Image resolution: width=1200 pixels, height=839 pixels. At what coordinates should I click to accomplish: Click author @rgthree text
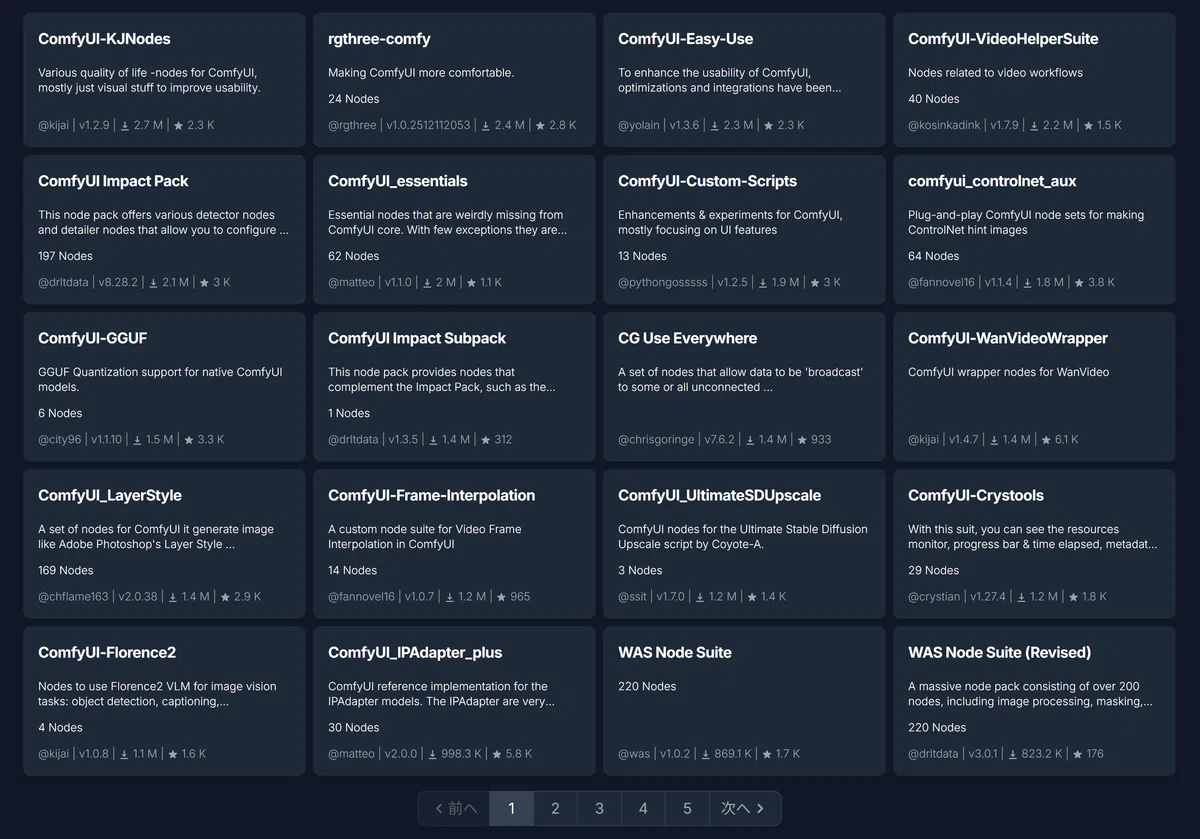point(352,126)
